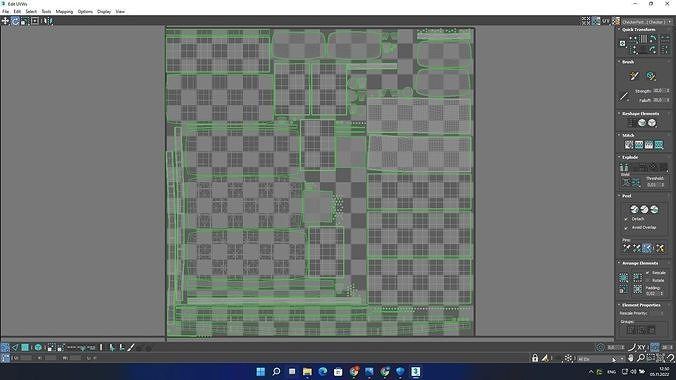The image size is (676, 380).
Task: Click the 3ds Max taskbar icon
Action: click(416, 371)
